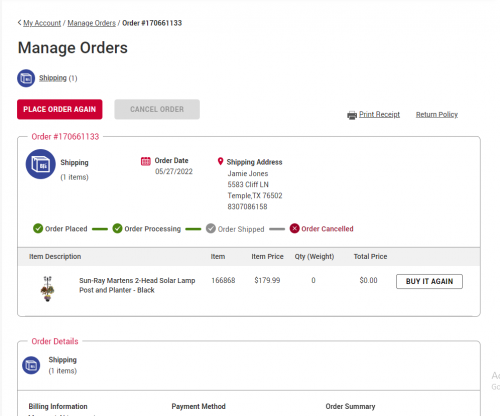This screenshot has height=416, width=500.
Task: Click the order date 05/27/2022
Action: click(174, 171)
